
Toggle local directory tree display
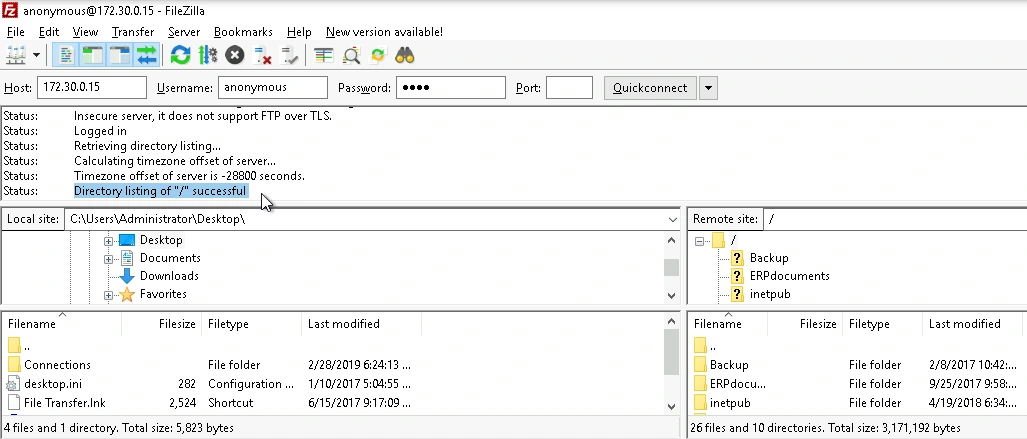click(92, 56)
